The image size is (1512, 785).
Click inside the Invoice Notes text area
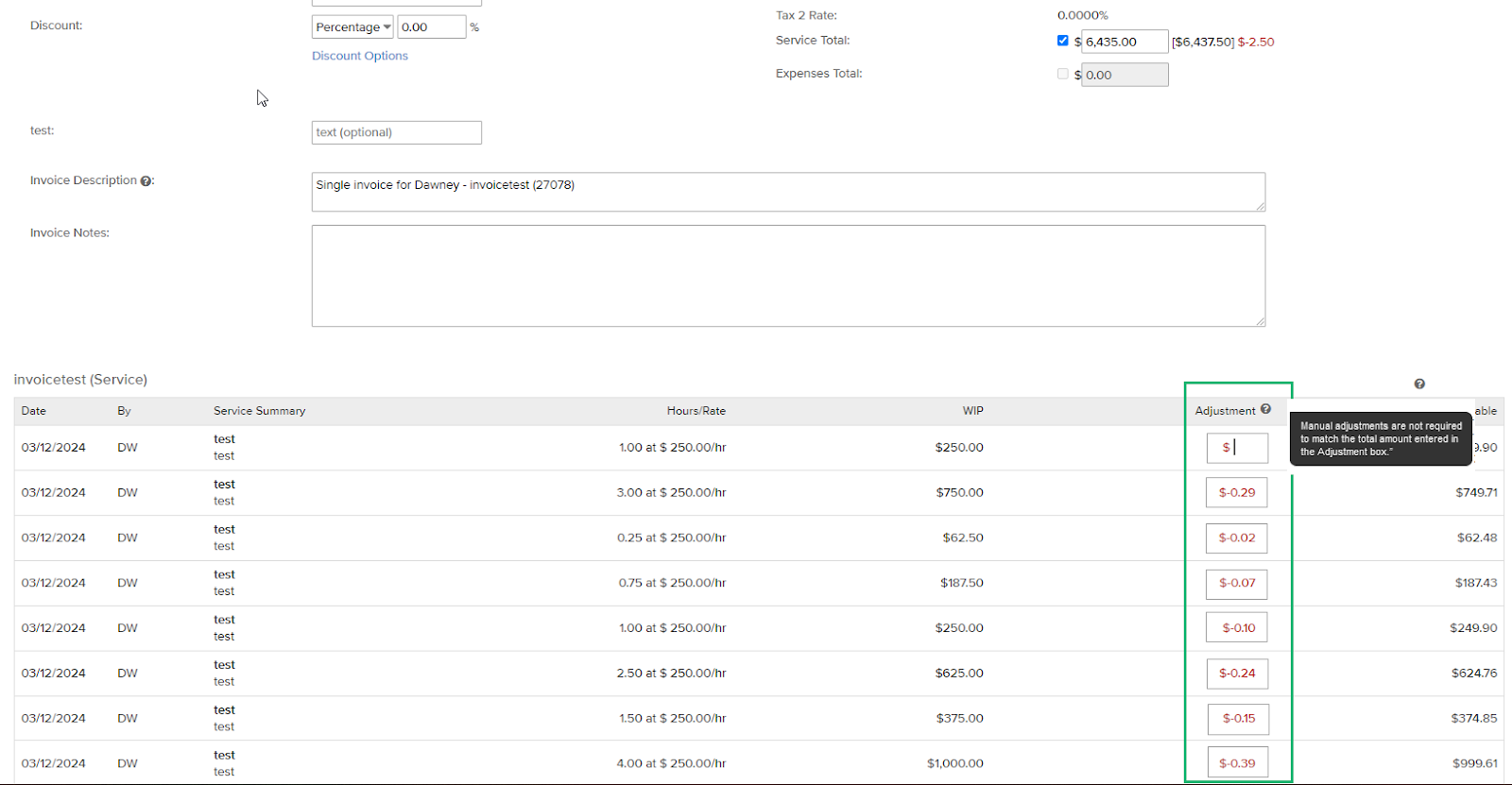coord(787,276)
